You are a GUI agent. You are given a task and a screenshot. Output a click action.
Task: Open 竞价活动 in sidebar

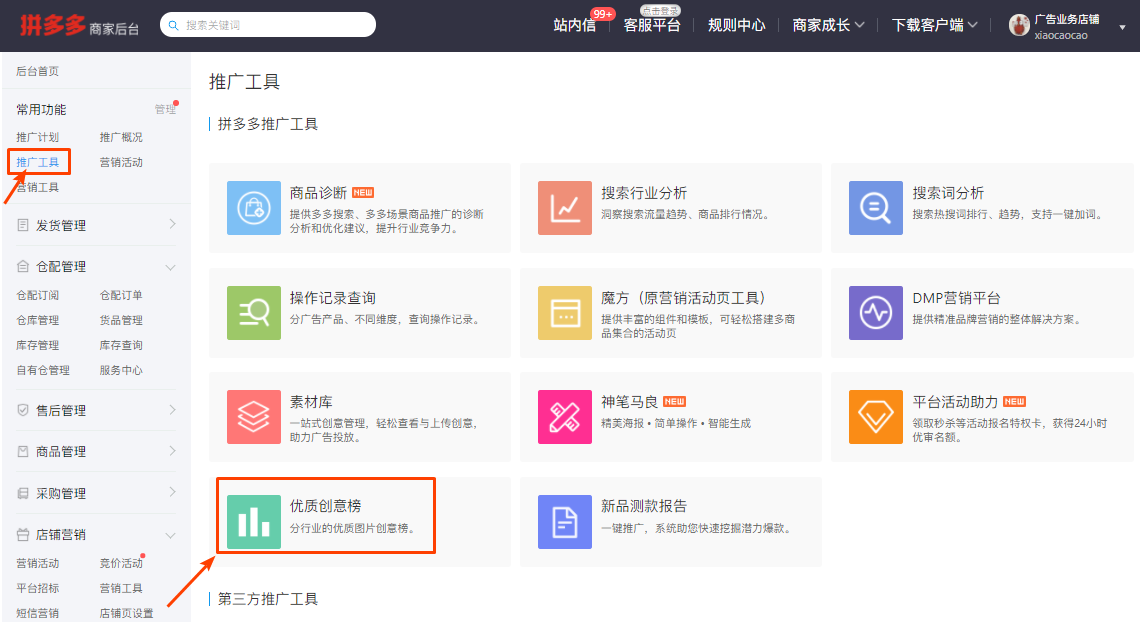121,563
